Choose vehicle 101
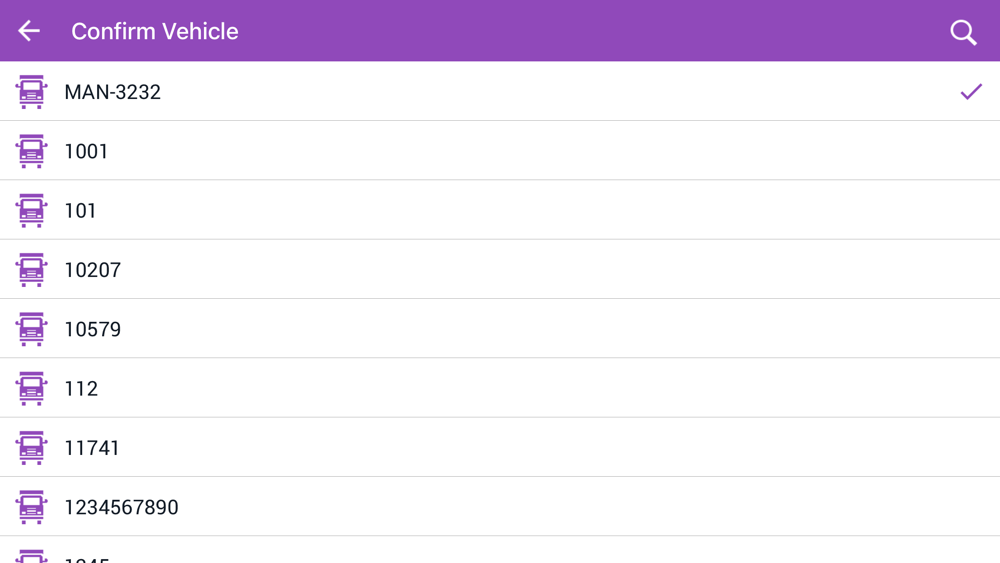The height and width of the screenshot is (563, 1000). (x=80, y=210)
